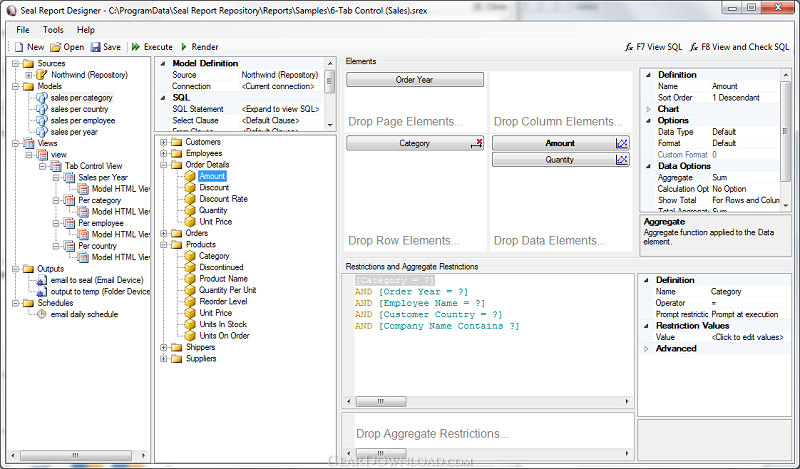Image resolution: width=800 pixels, height=469 pixels.
Task: Expand the Chart property group
Action: click(648, 109)
